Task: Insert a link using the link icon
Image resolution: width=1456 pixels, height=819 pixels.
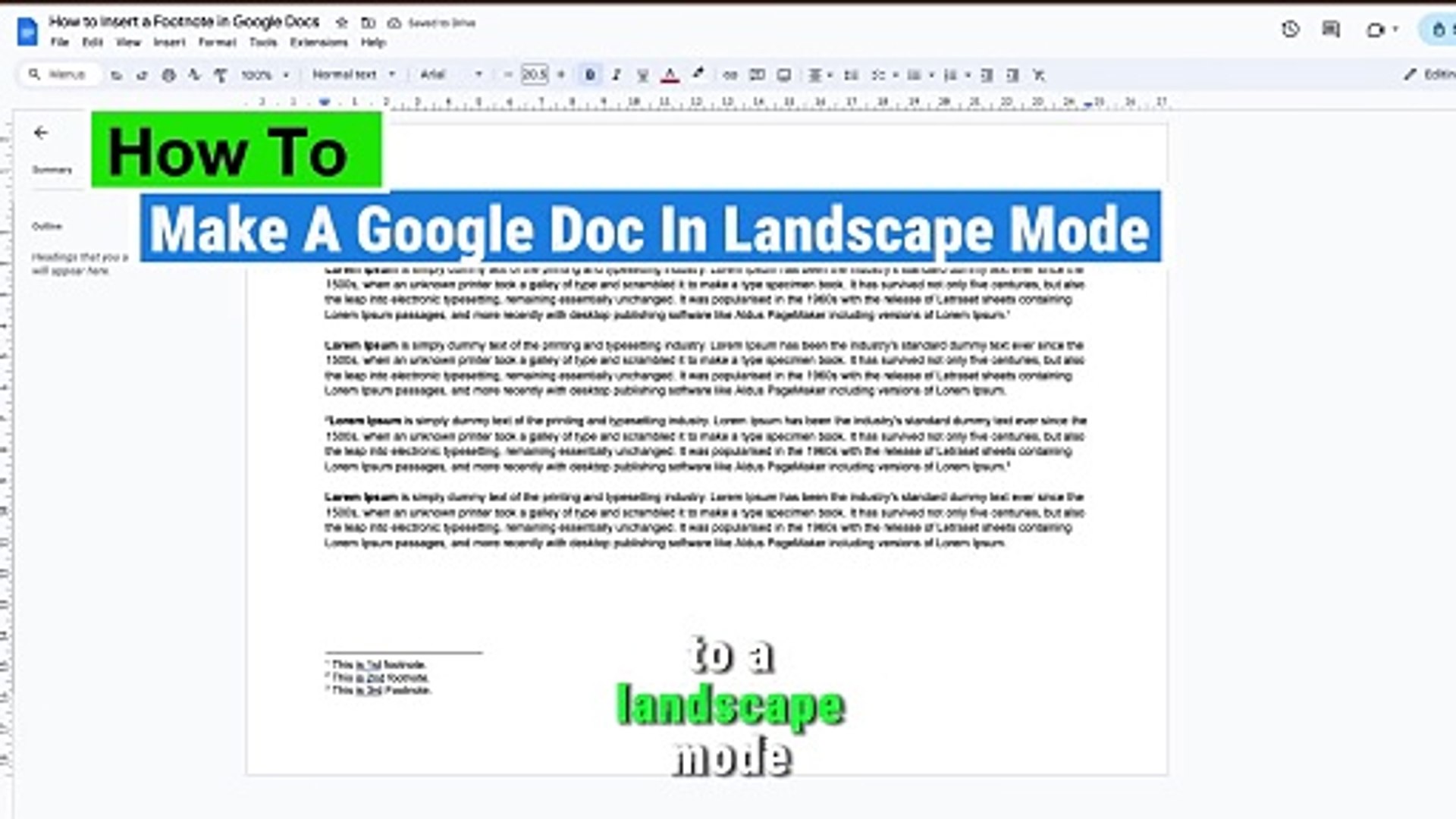Action: pos(730,75)
